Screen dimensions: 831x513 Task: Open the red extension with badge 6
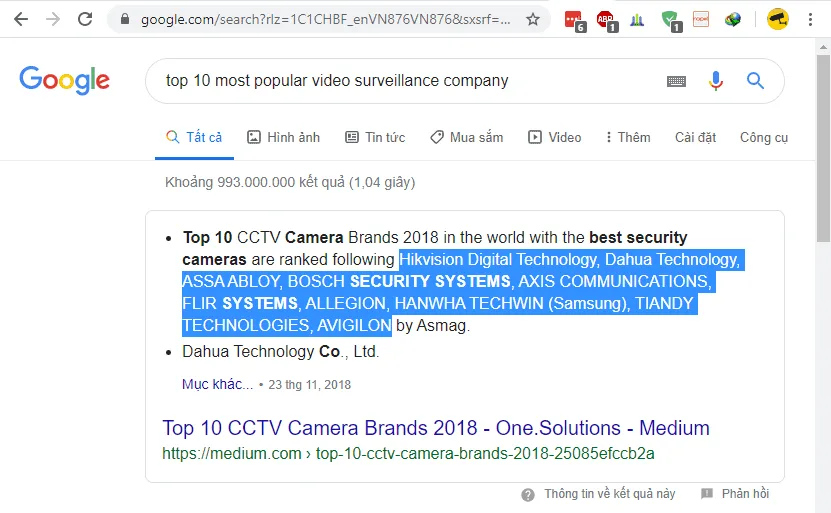click(574, 21)
